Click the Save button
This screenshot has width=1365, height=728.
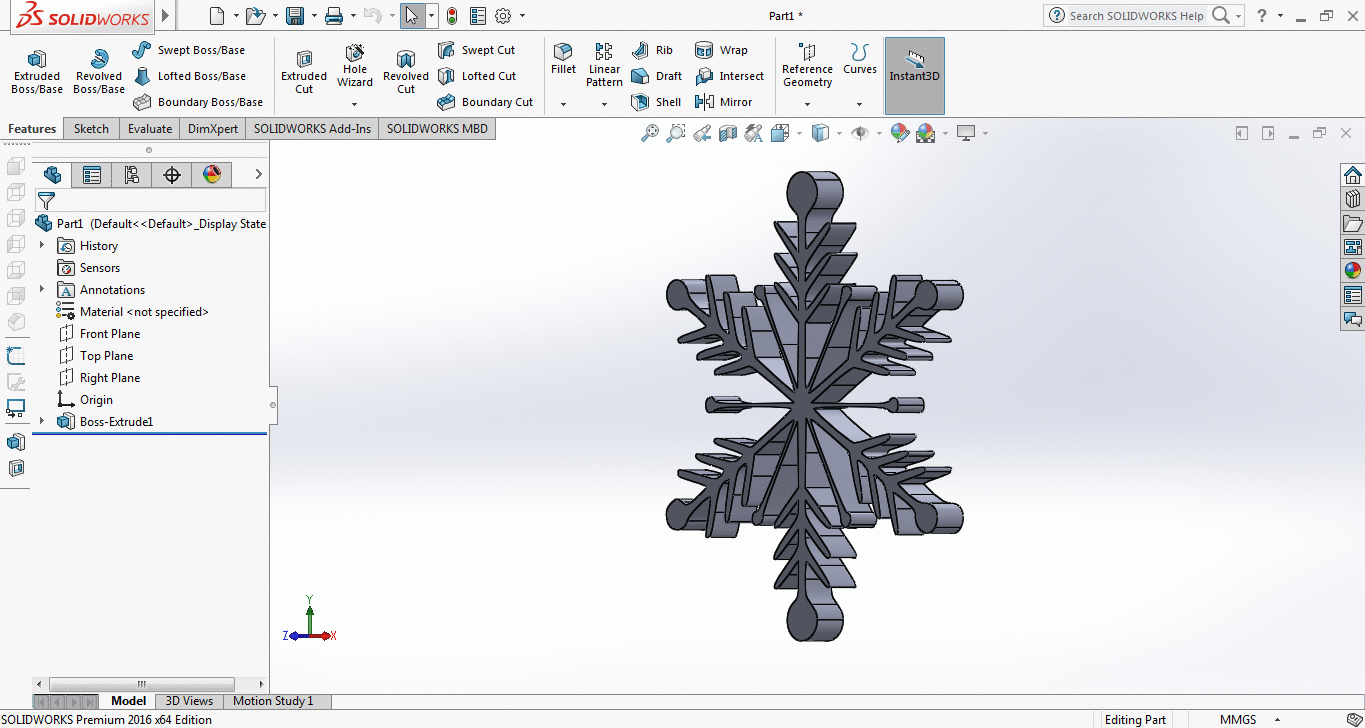294,16
